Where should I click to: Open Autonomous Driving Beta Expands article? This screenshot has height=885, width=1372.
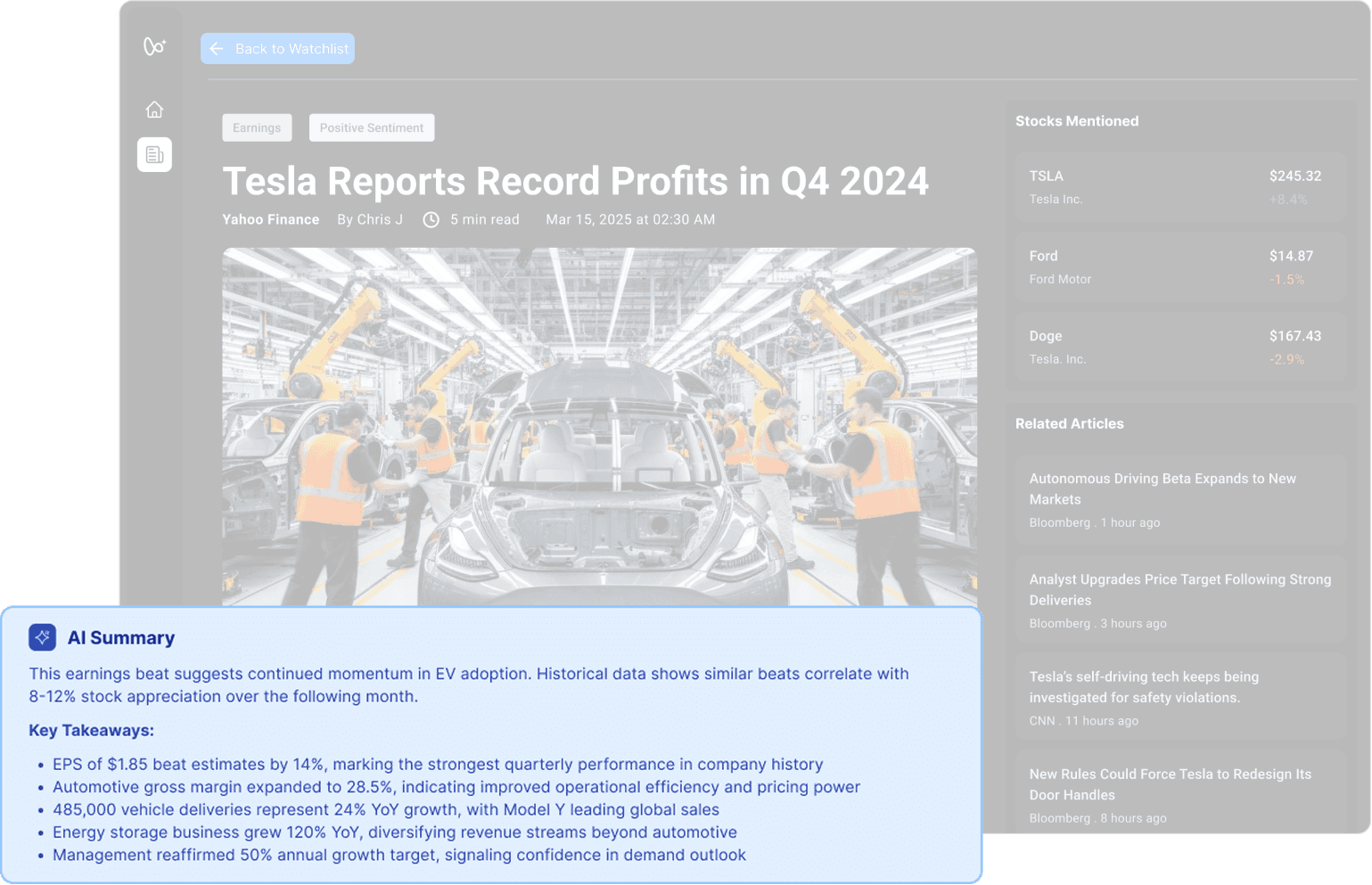click(1179, 500)
